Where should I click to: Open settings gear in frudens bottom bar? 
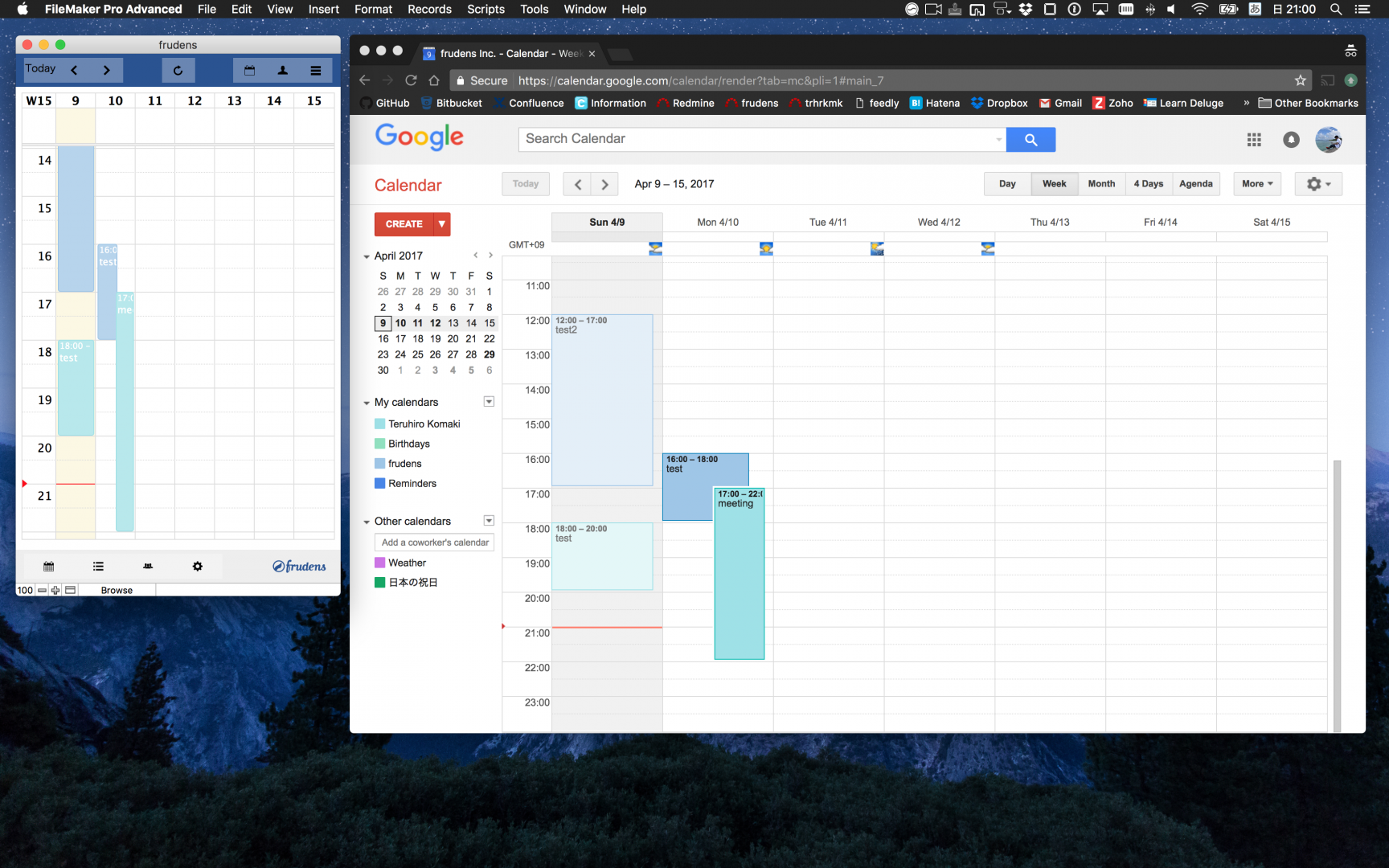coord(198,567)
